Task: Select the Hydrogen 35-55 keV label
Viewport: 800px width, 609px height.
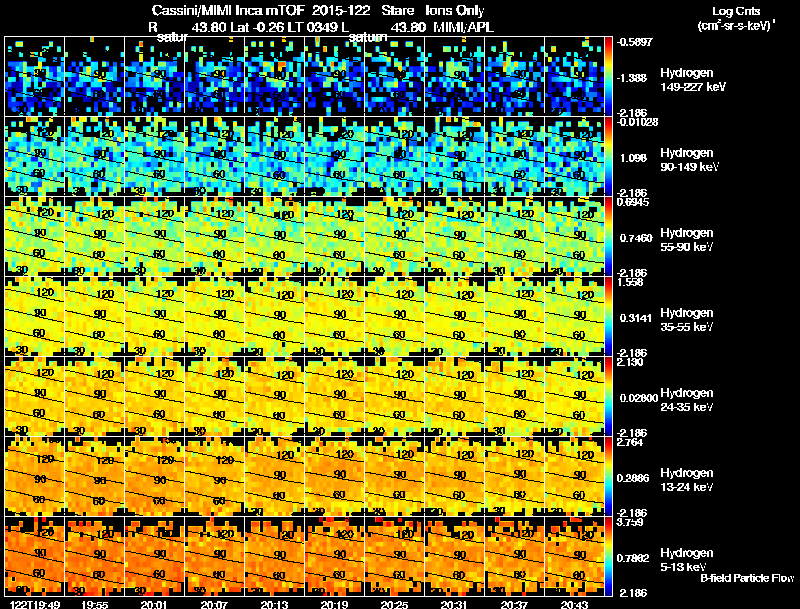Action: pos(687,320)
